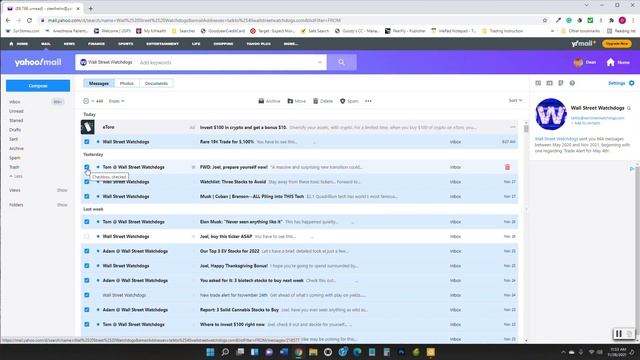
Task: Open the calendar panel icon
Action: (x=549, y=83)
